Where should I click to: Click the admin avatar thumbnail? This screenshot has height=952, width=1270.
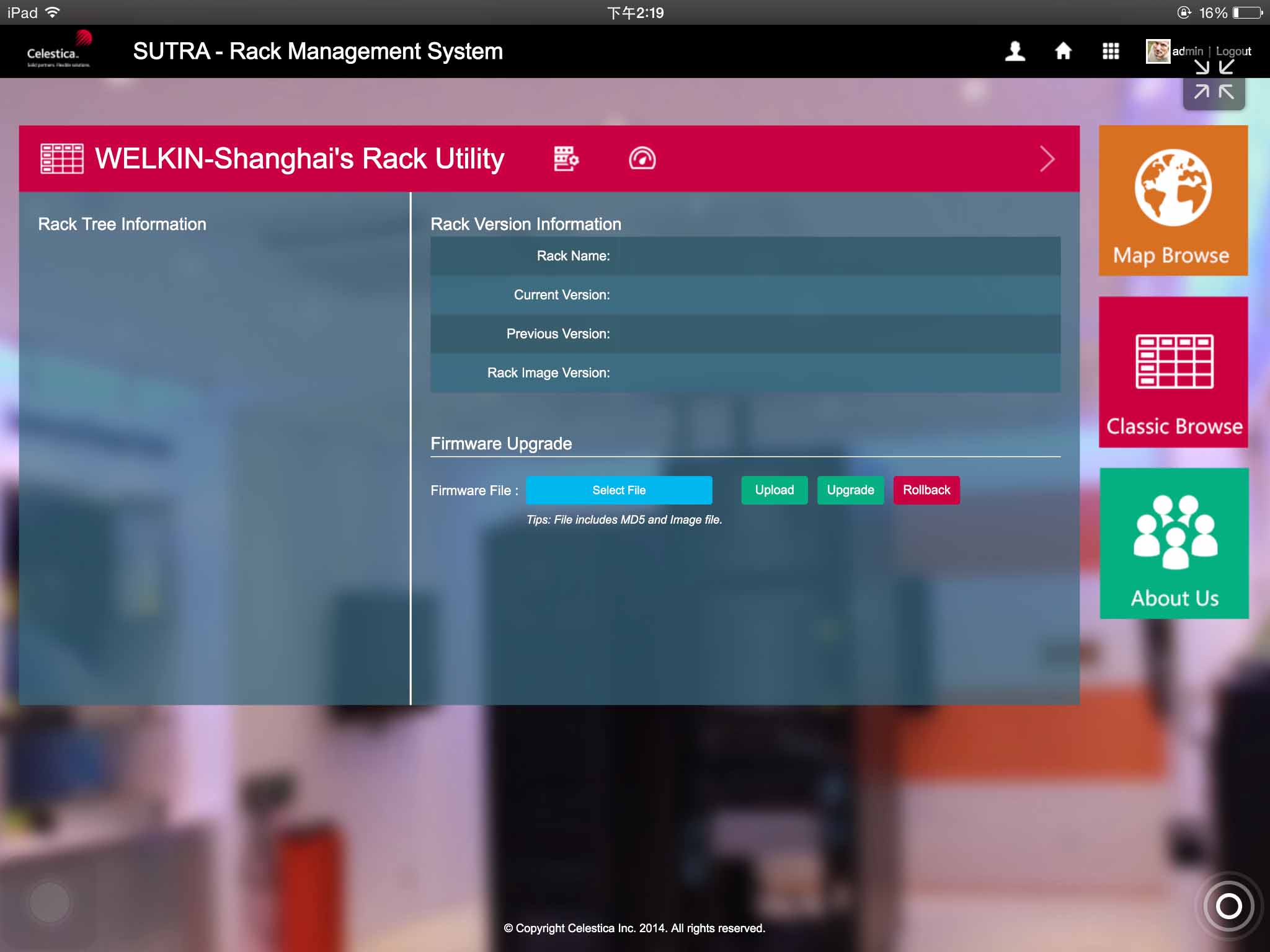click(1158, 51)
